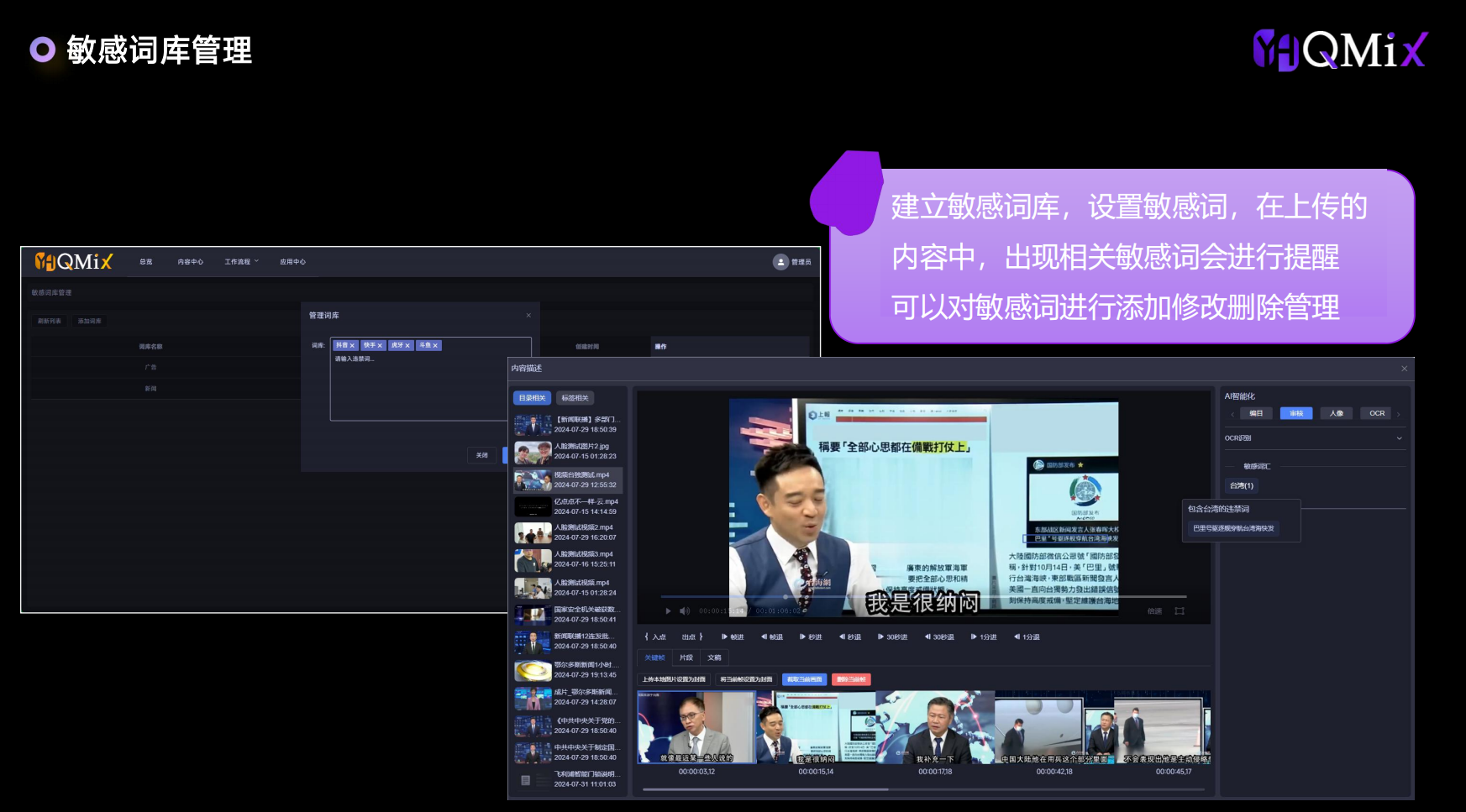Jump forward one second with 秒进
The height and width of the screenshot is (812, 1466).
tap(811, 637)
